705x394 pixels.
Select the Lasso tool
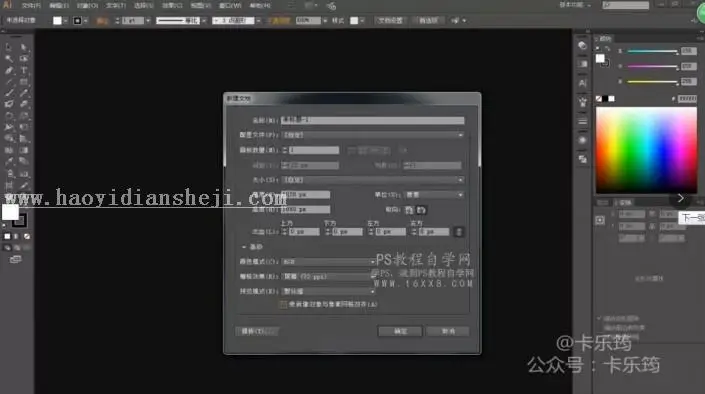(x=24, y=58)
